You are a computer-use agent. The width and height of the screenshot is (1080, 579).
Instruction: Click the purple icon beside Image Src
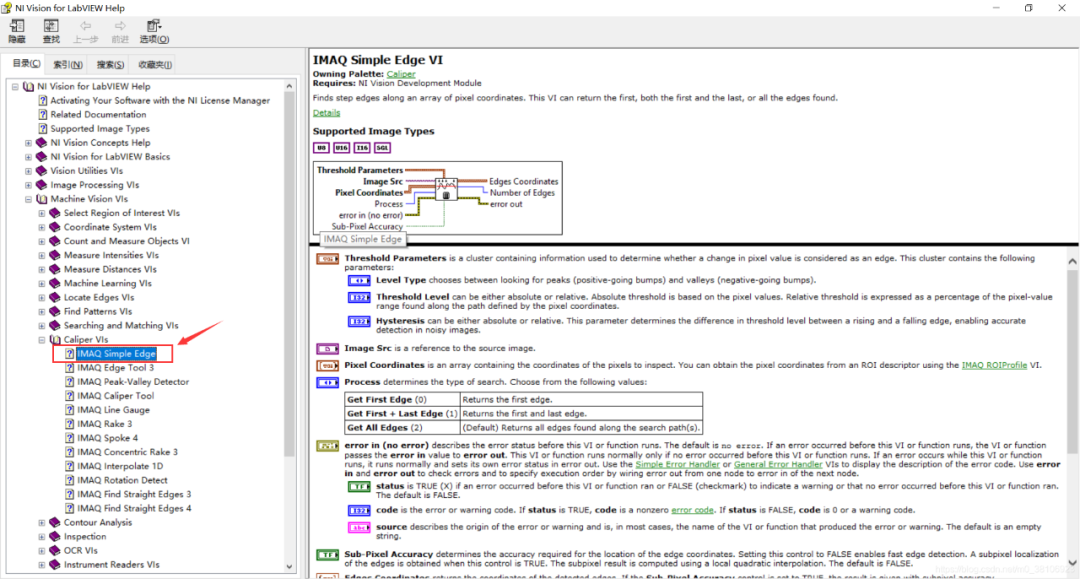(326, 347)
